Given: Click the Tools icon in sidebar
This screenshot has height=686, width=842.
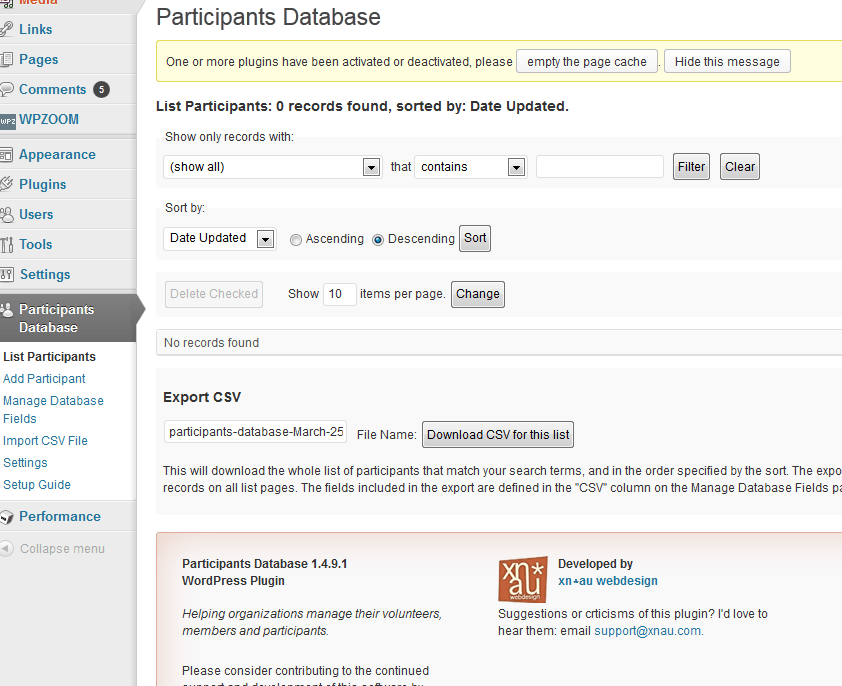Looking at the screenshot, I should pos(6,244).
